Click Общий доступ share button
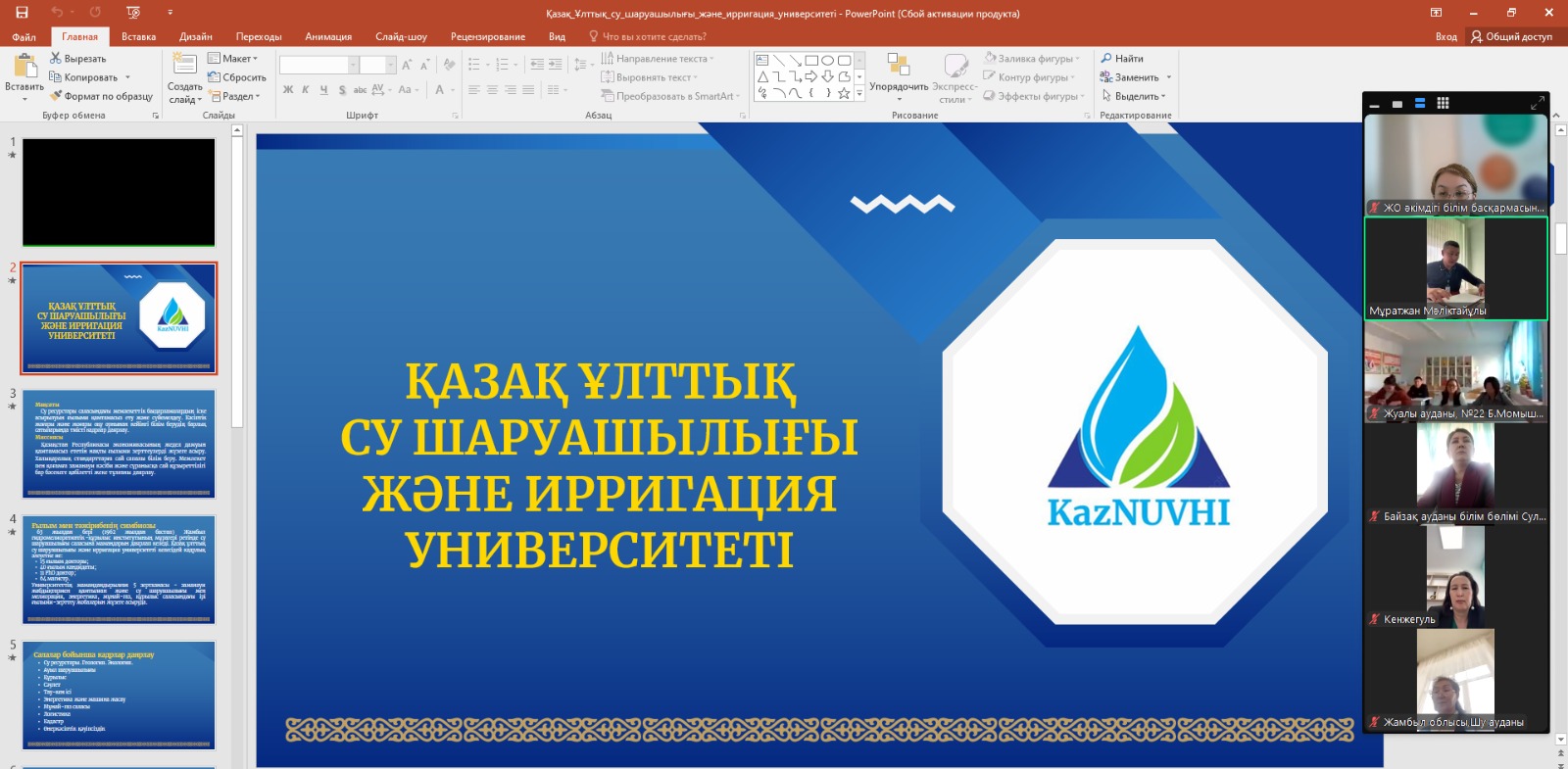The width and height of the screenshot is (1568, 769). click(1512, 36)
